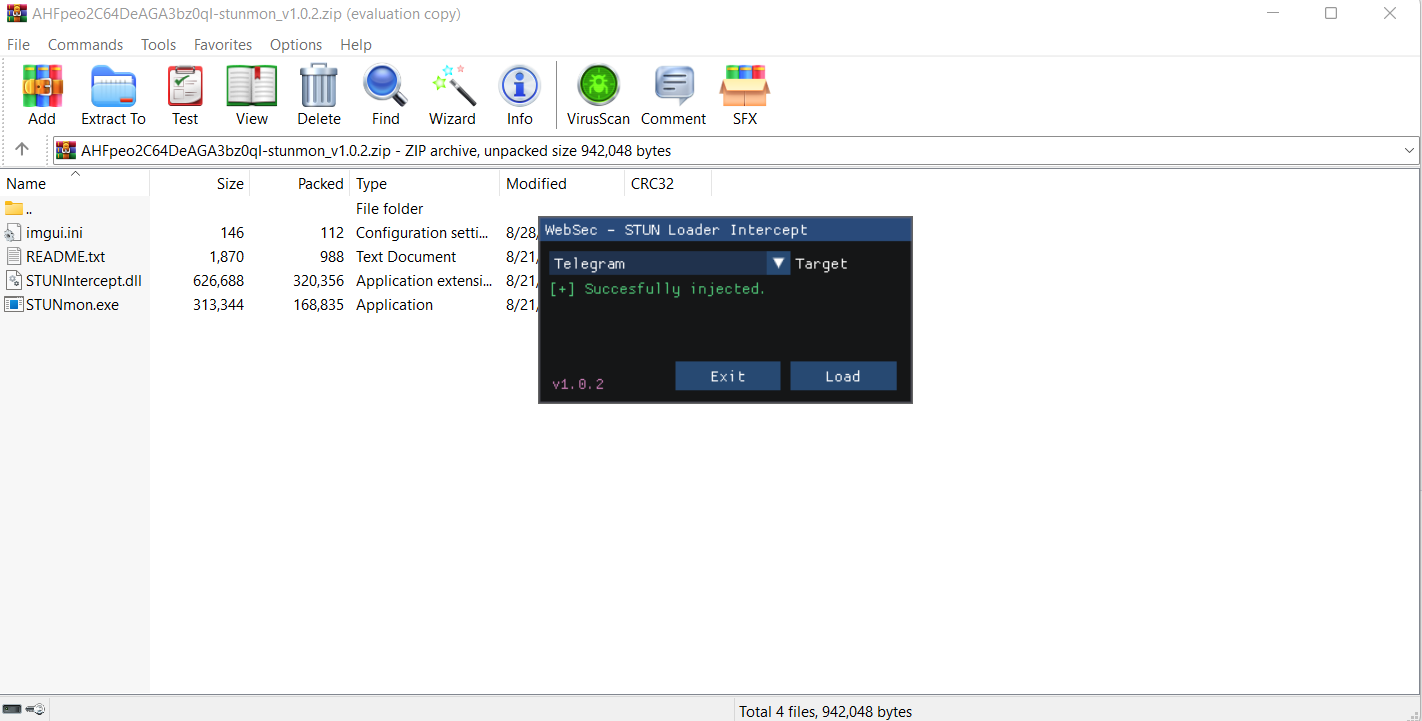This screenshot has height=721, width=1422.
Task: Sort by the Type column header
Action: point(425,184)
